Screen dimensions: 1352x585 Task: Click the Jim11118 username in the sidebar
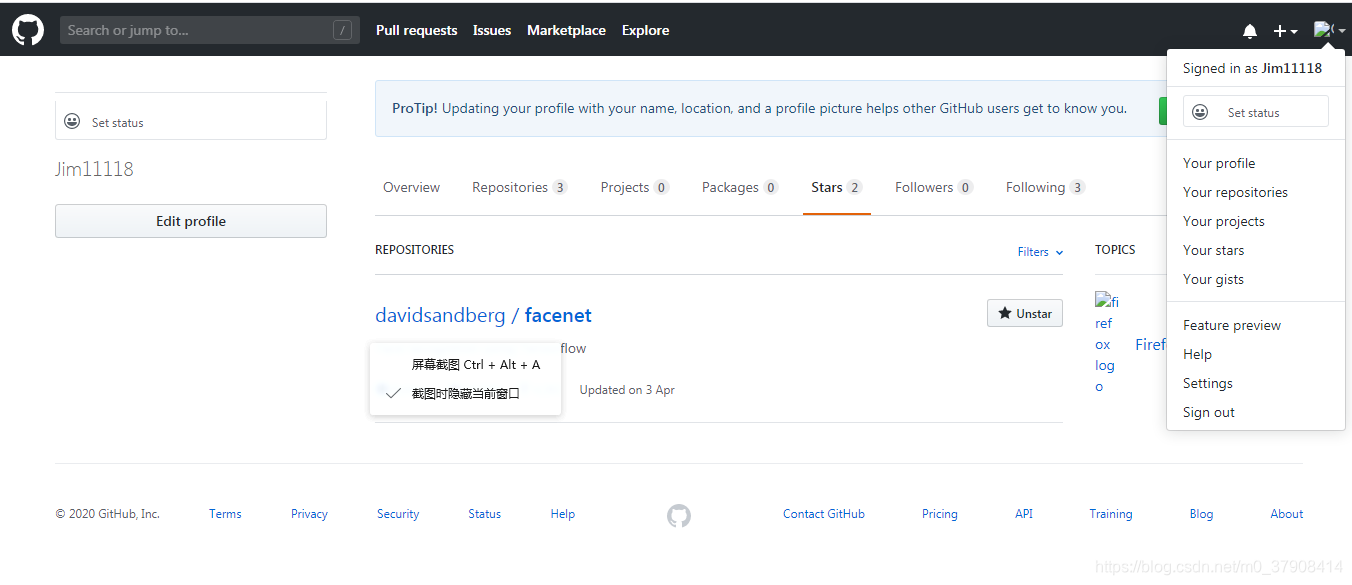tap(94, 169)
